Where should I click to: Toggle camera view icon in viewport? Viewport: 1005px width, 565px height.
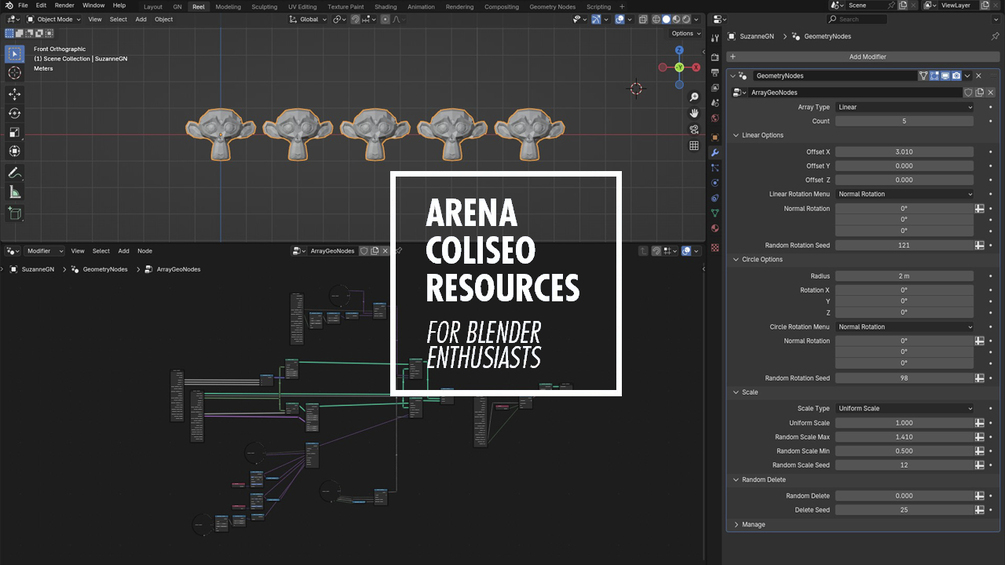[x=694, y=129]
